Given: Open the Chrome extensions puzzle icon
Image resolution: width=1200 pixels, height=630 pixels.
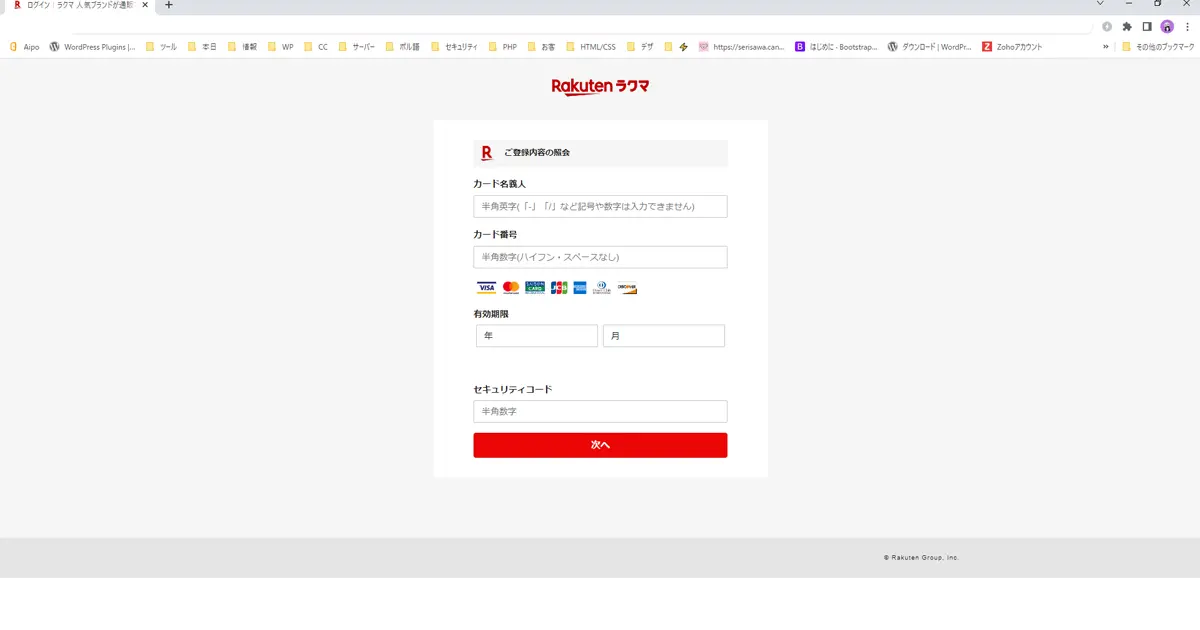Looking at the screenshot, I should [1127, 27].
